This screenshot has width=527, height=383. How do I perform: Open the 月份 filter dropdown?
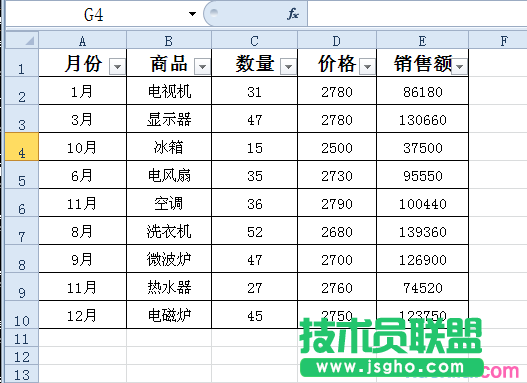(117, 67)
